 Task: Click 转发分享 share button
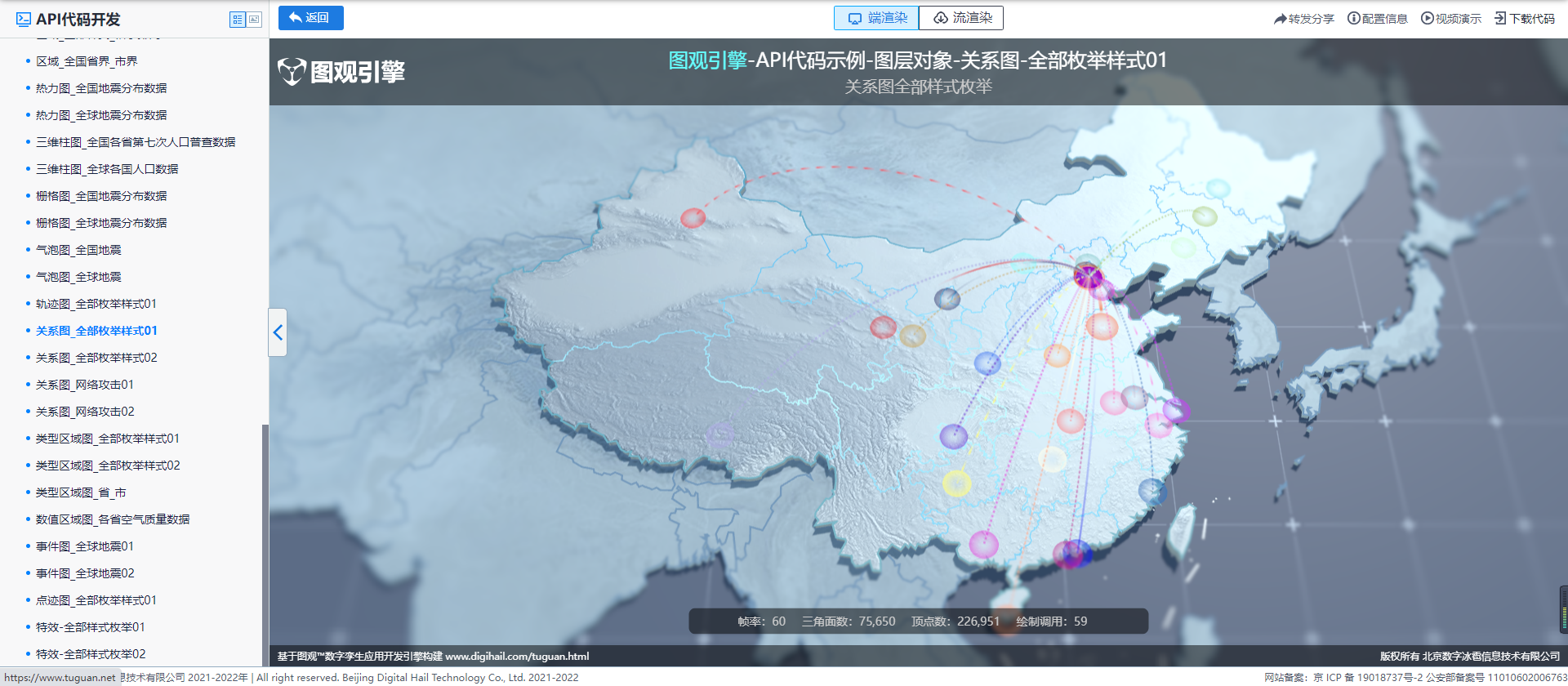[1303, 19]
